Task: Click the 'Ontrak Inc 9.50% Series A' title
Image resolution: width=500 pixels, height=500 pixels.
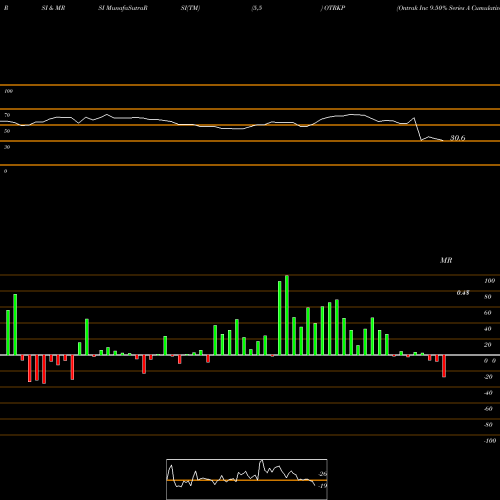Action: pos(448,8)
